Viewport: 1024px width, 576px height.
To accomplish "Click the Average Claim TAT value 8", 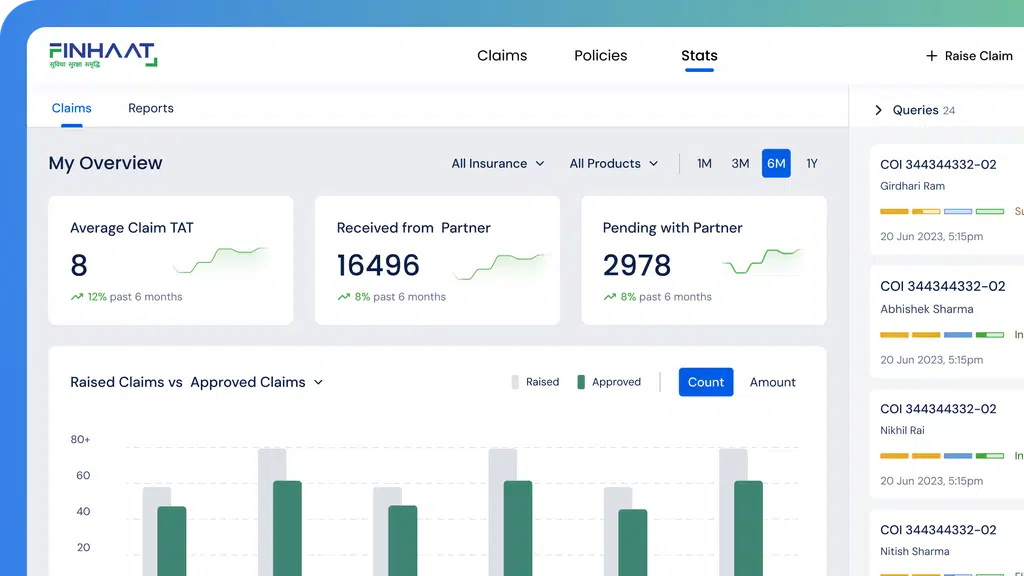I will point(79,265).
